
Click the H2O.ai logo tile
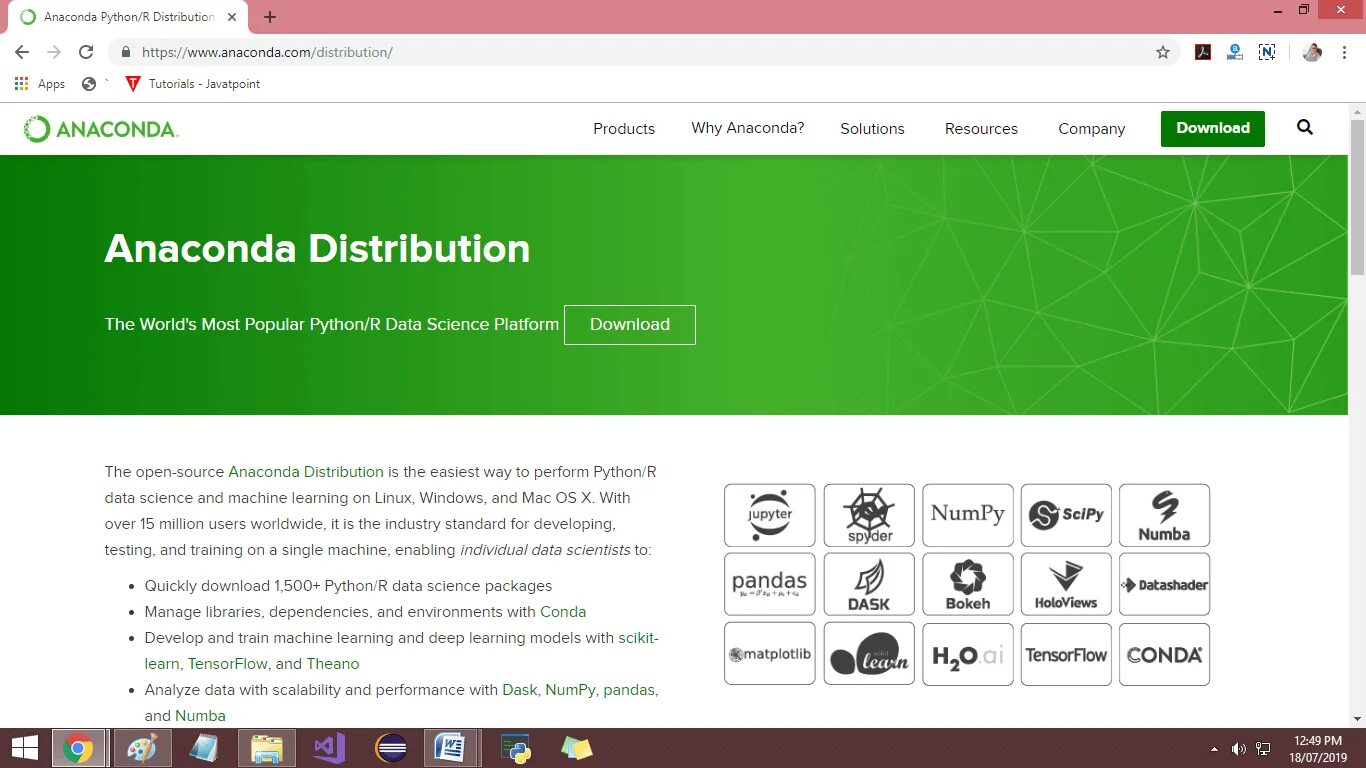tap(968, 654)
